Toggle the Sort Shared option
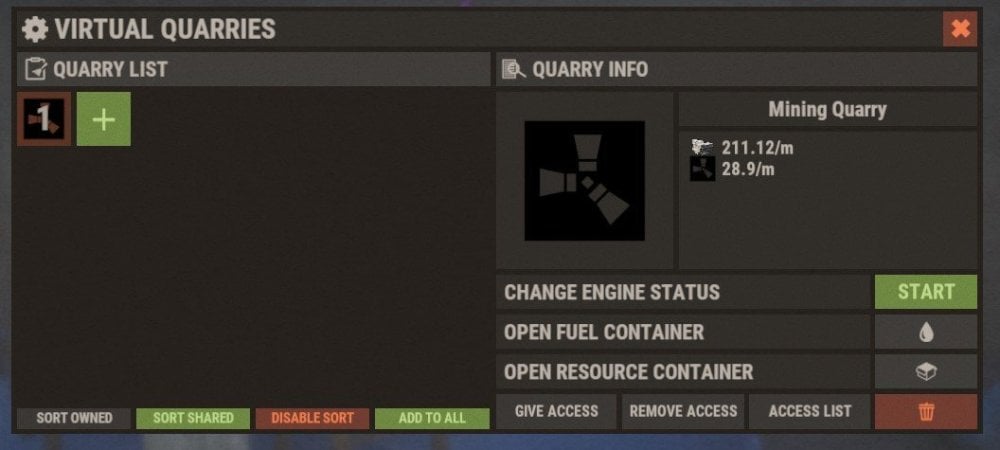Screen dimensions: 1000x450 [193, 418]
